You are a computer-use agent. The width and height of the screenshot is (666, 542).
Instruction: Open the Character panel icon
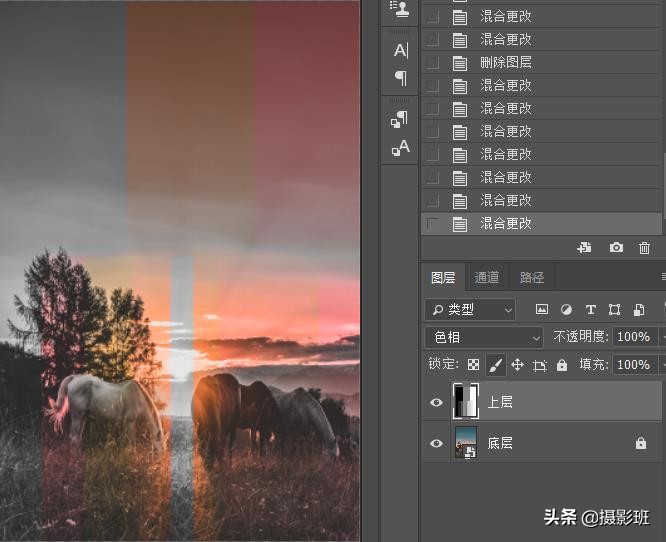click(x=401, y=51)
